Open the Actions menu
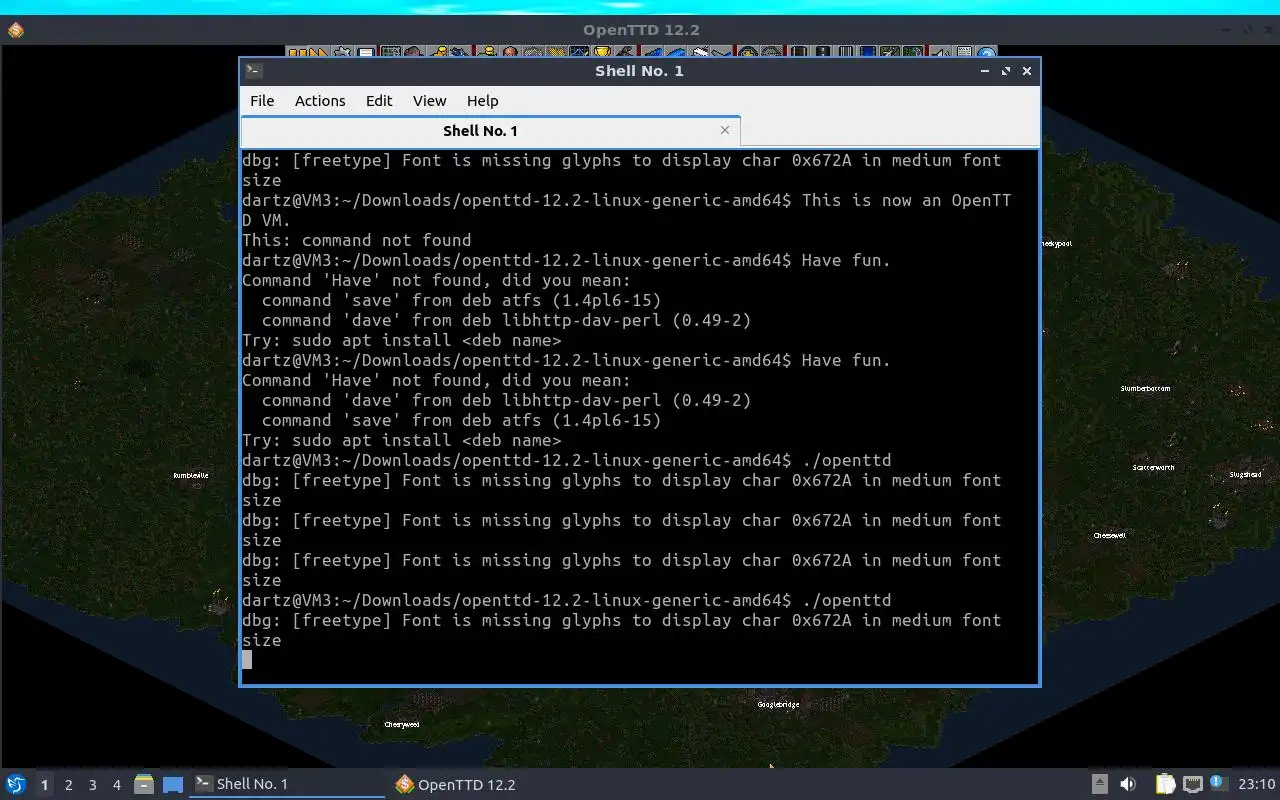 320,101
